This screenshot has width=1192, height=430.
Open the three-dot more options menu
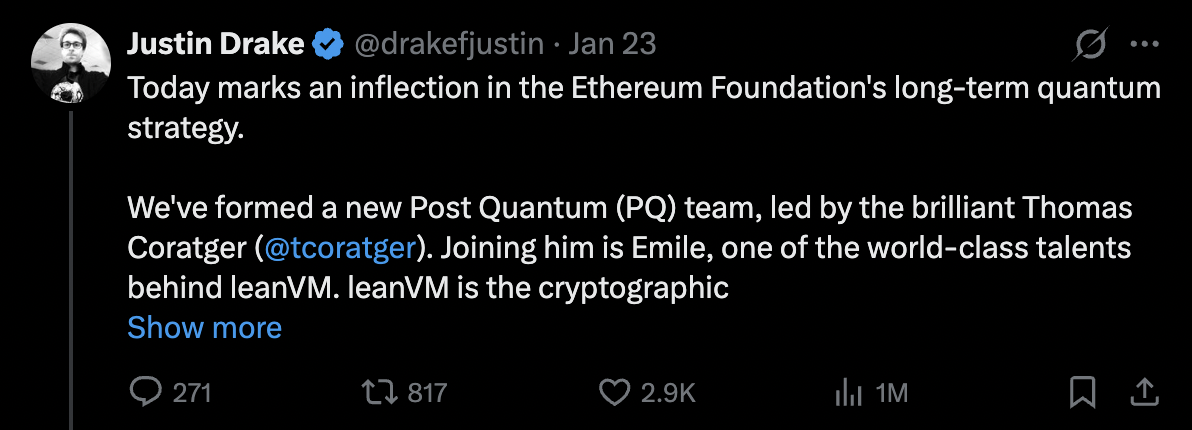(x=1144, y=45)
